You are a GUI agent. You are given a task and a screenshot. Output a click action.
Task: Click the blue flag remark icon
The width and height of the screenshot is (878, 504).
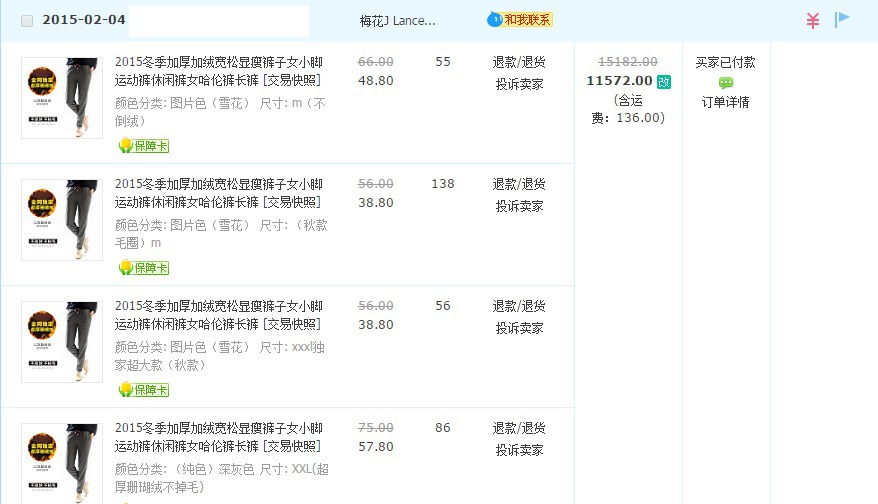(842, 20)
